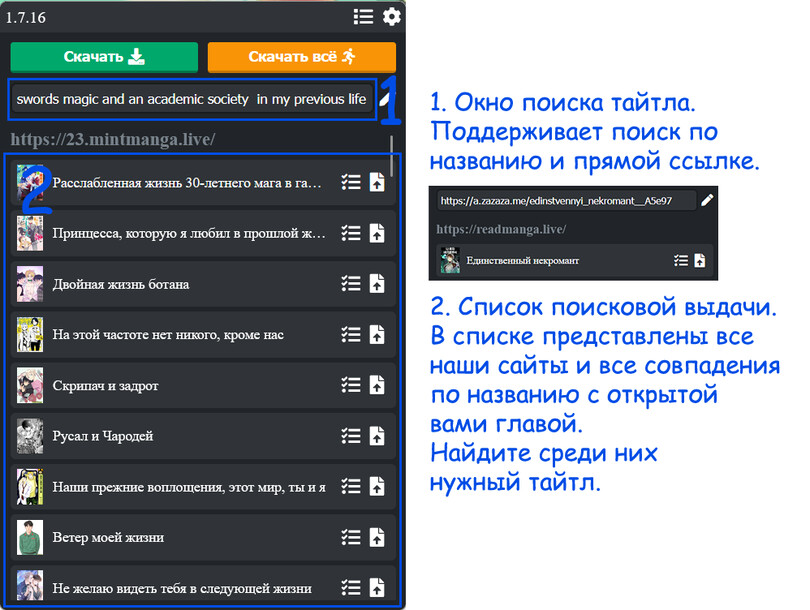Open chapter list for На этой частоте title
810x610 pixels.
click(x=350, y=334)
